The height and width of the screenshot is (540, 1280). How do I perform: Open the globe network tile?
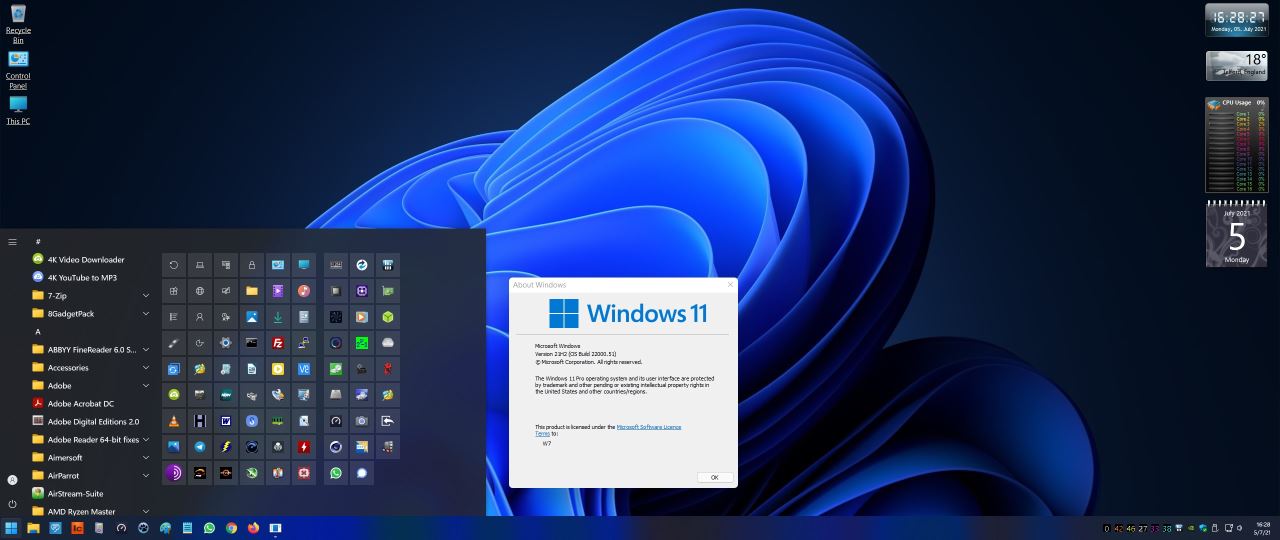(x=200, y=291)
